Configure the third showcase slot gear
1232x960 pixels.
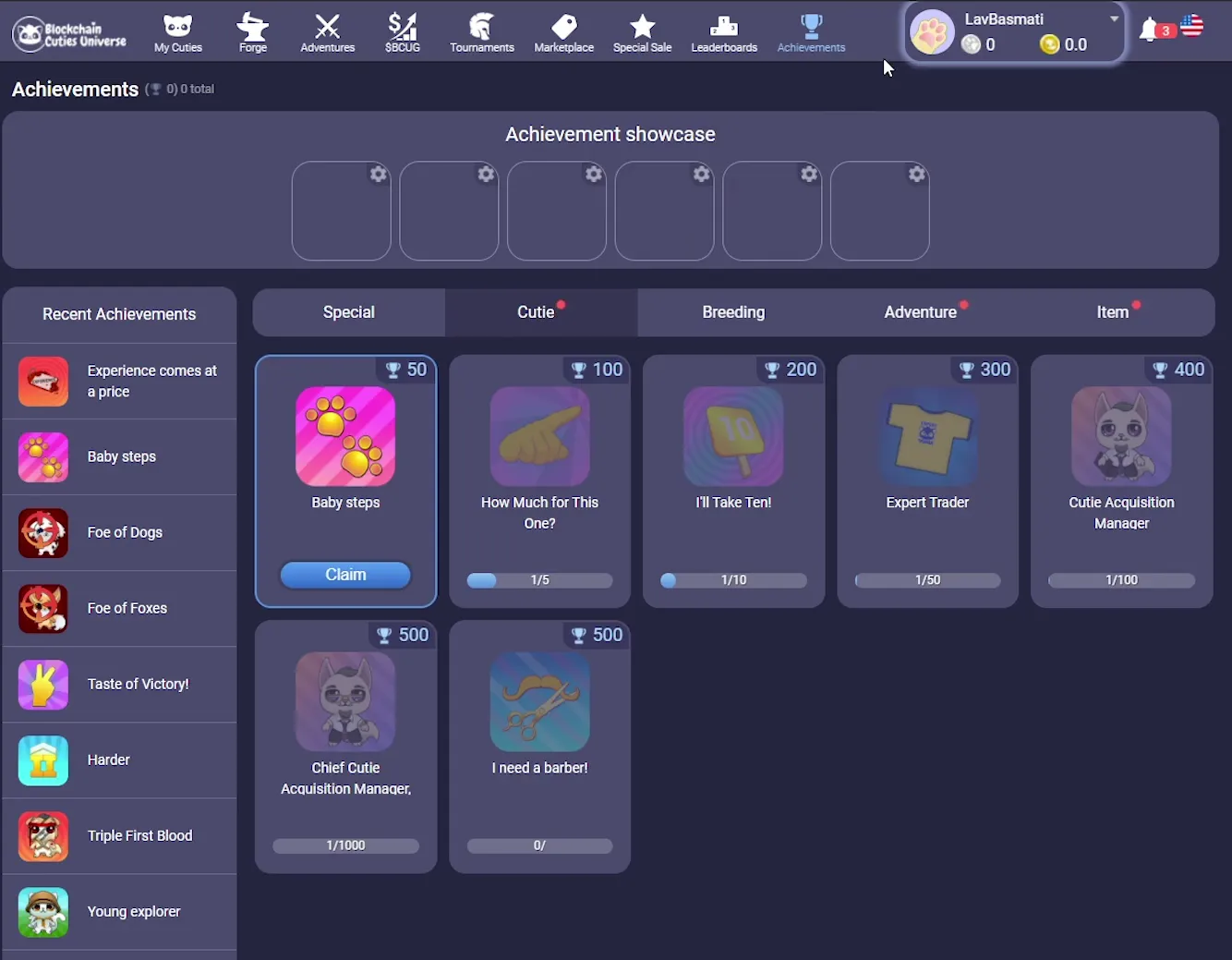click(594, 174)
